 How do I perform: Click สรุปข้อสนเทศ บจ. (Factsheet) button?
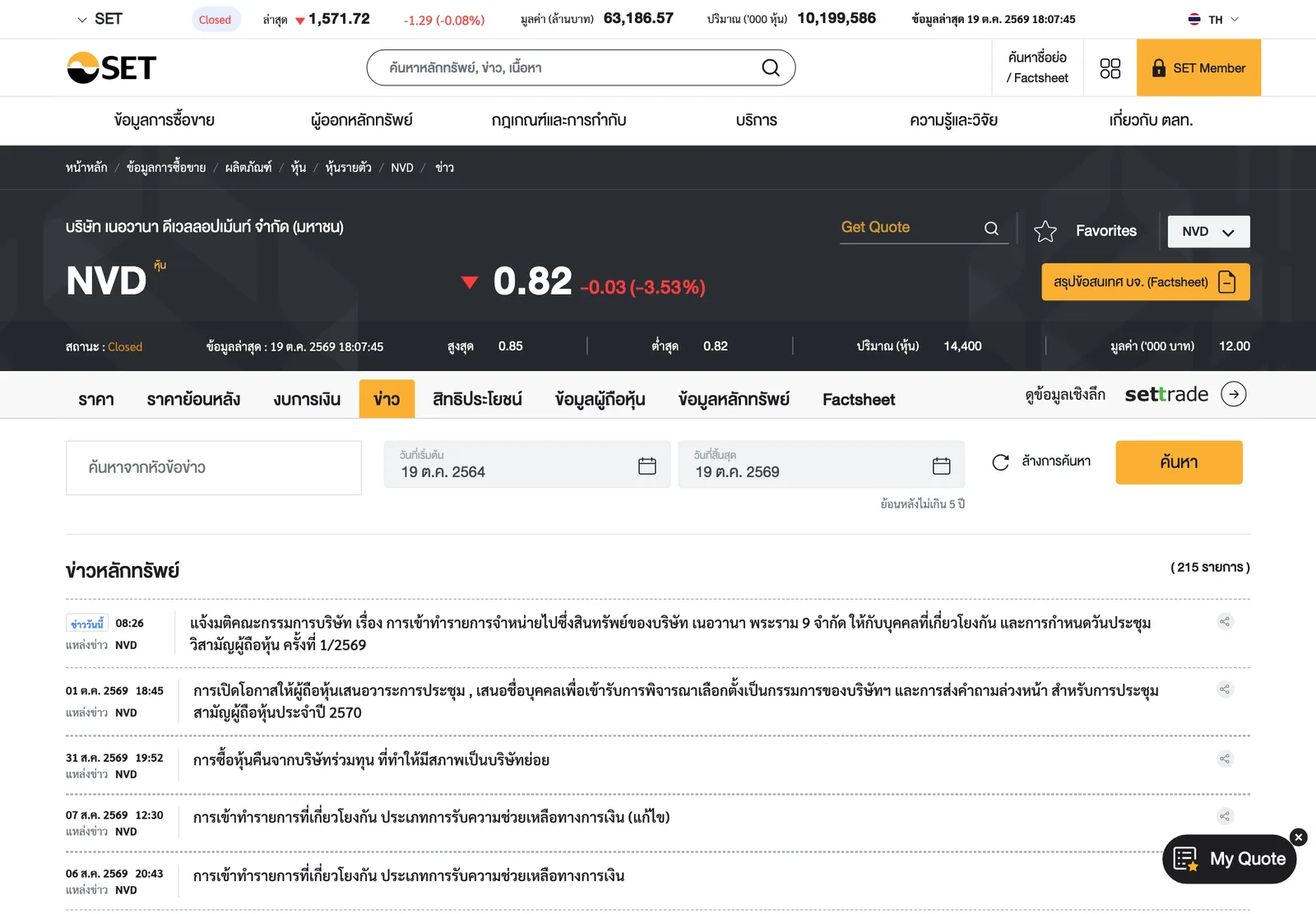[1146, 282]
